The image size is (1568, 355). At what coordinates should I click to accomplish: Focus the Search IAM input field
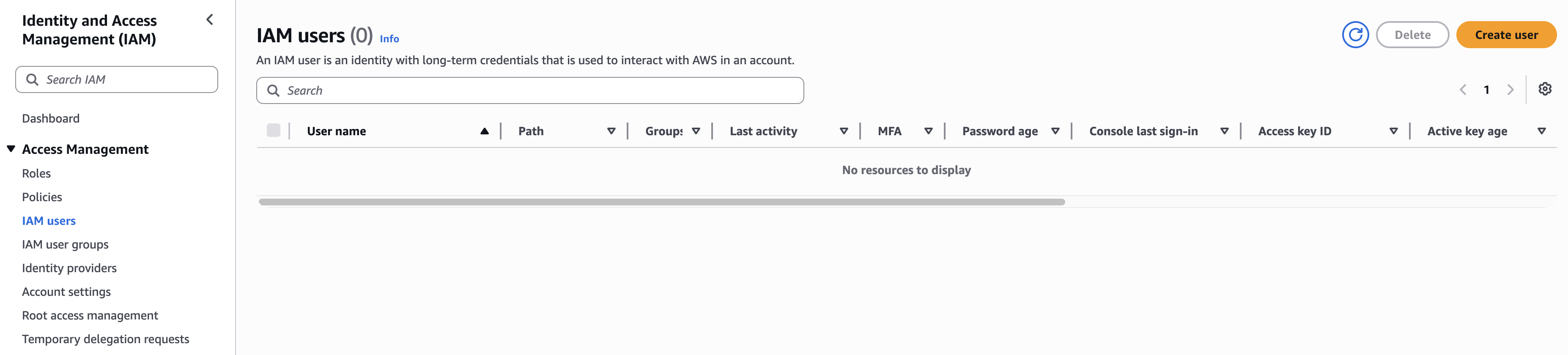pyautogui.click(x=117, y=79)
